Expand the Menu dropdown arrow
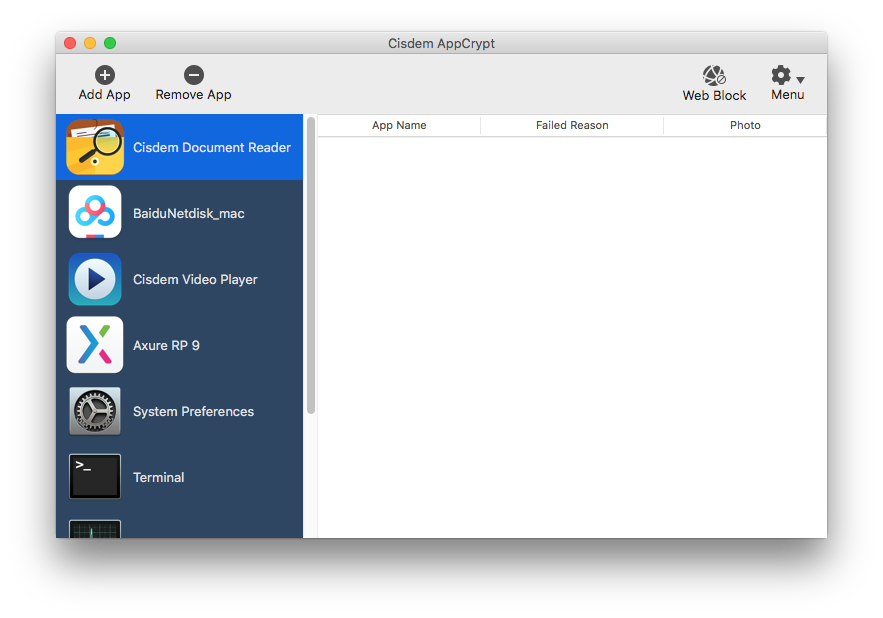883x618 pixels. pyautogui.click(x=800, y=79)
